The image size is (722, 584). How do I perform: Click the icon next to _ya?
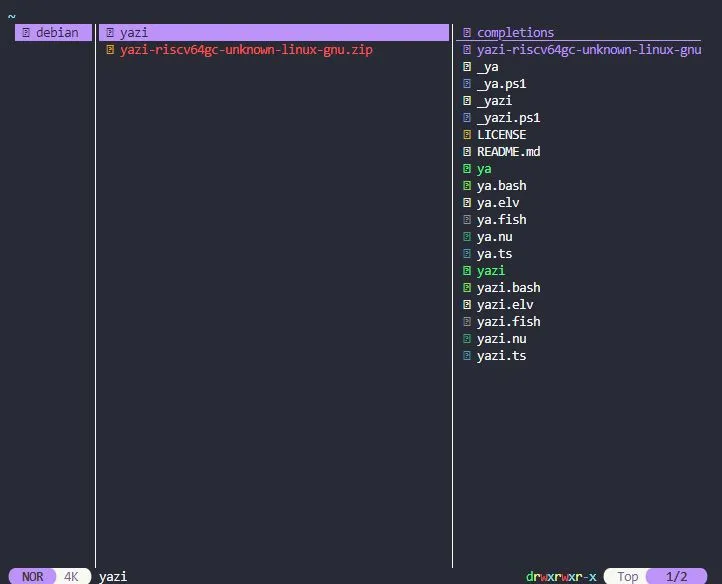(x=466, y=67)
